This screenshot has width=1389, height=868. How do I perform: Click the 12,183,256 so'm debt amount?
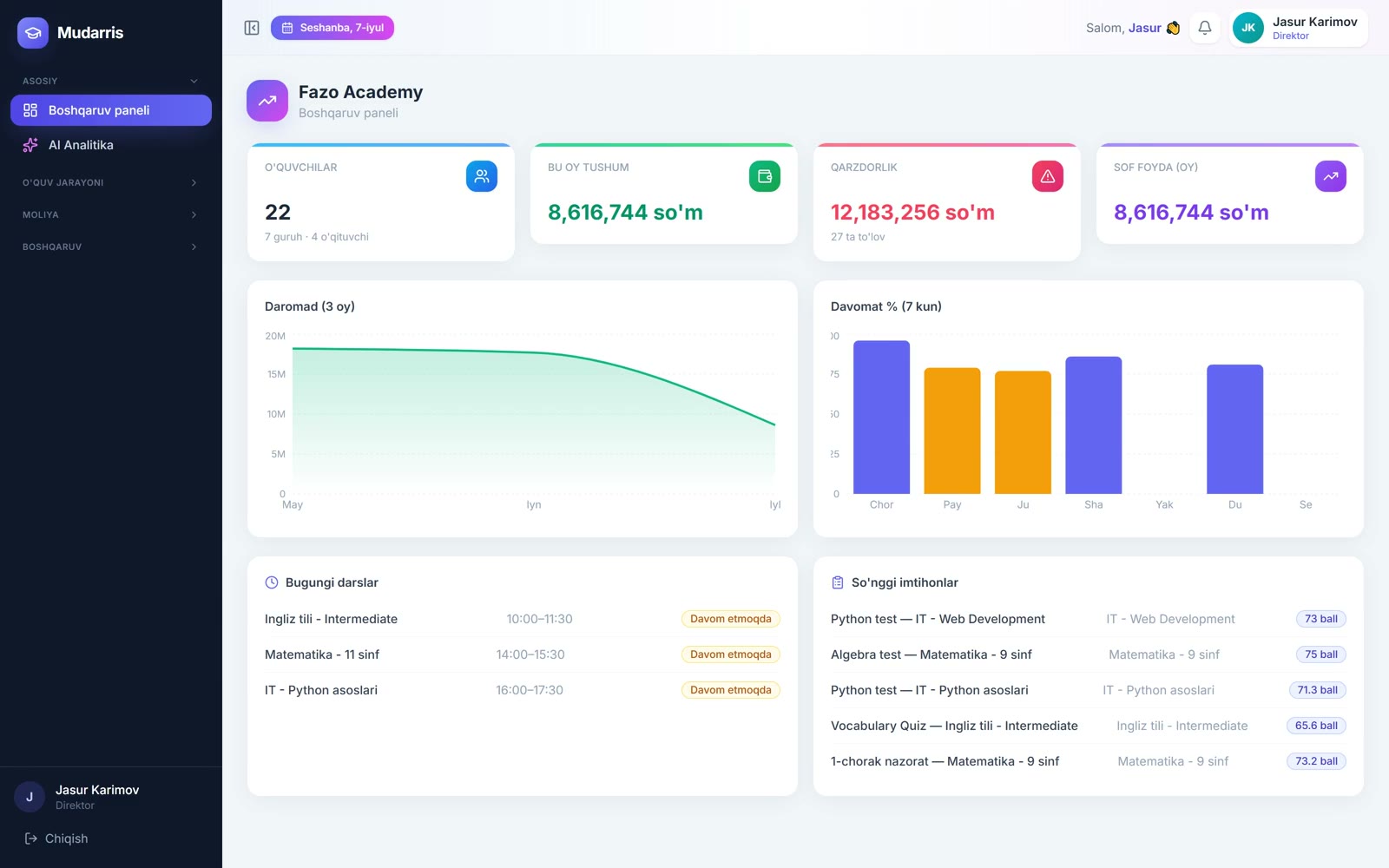(x=912, y=212)
